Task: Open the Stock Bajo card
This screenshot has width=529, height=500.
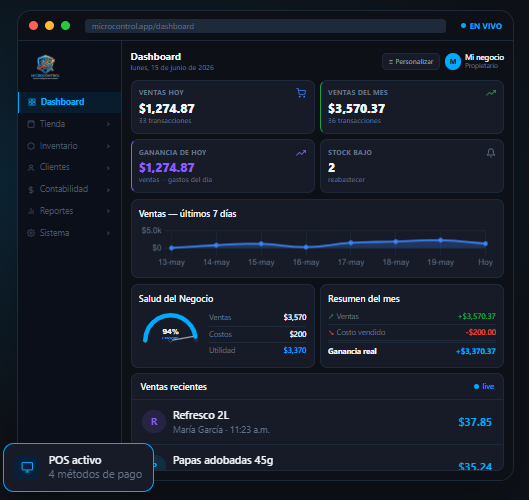Action: pyautogui.click(x=412, y=166)
